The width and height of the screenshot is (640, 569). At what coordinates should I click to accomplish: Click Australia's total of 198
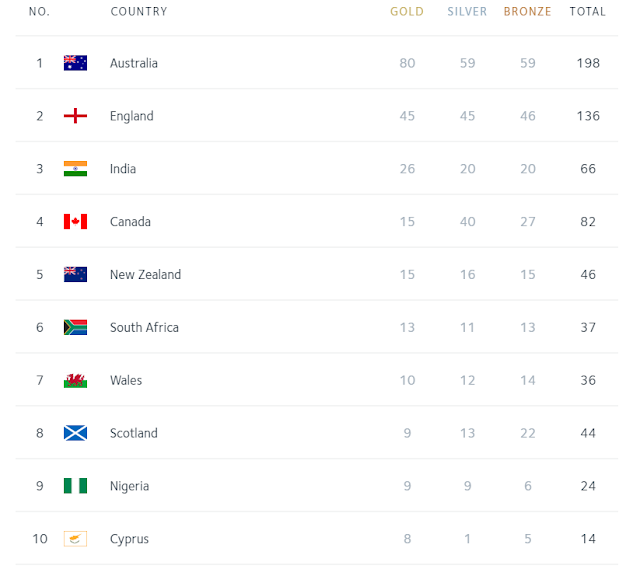tap(588, 63)
